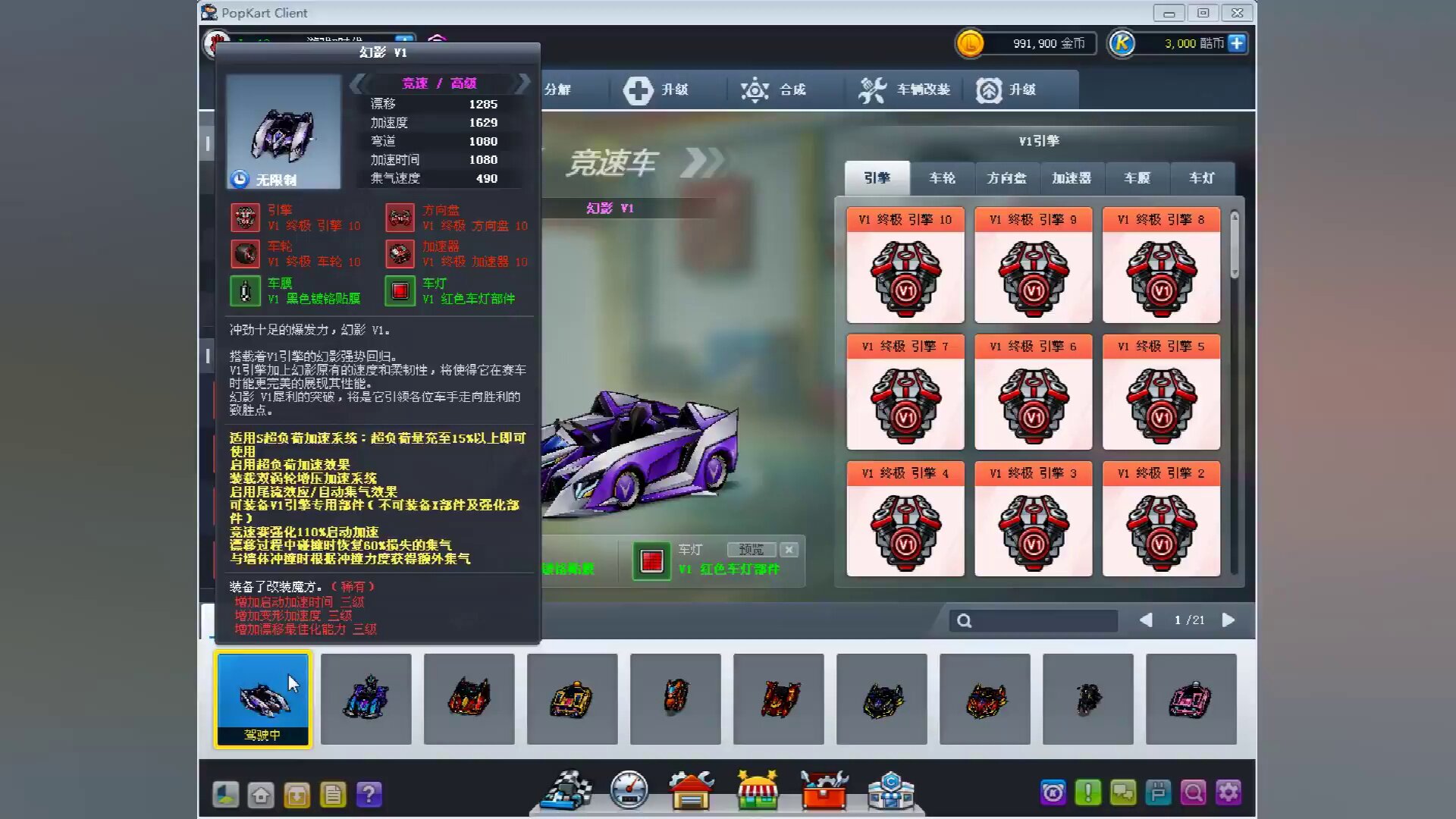The width and height of the screenshot is (1456, 819).
Task: Click the green exclamation notice icon
Action: (x=1089, y=792)
